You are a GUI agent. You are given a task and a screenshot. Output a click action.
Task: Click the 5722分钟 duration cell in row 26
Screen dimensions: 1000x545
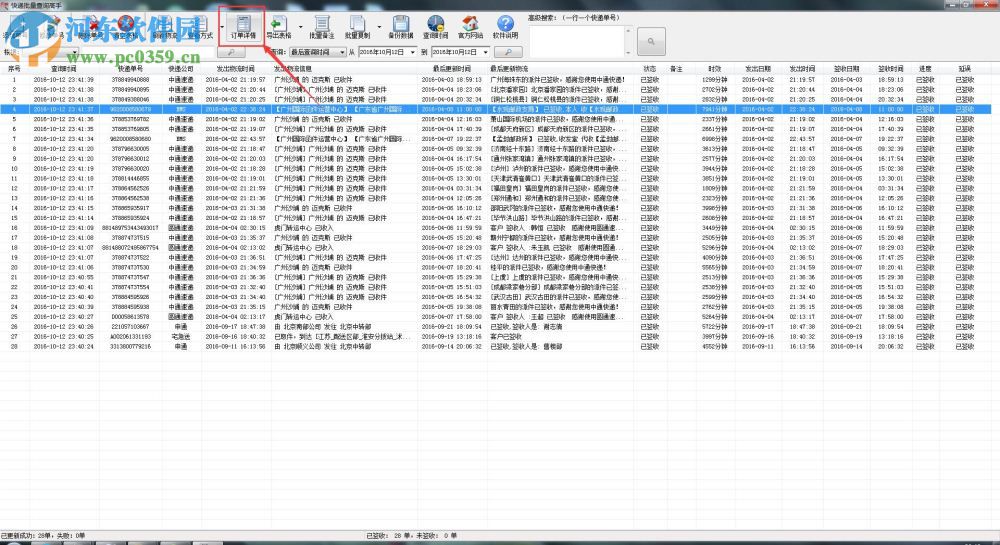pyautogui.click(x=714, y=326)
